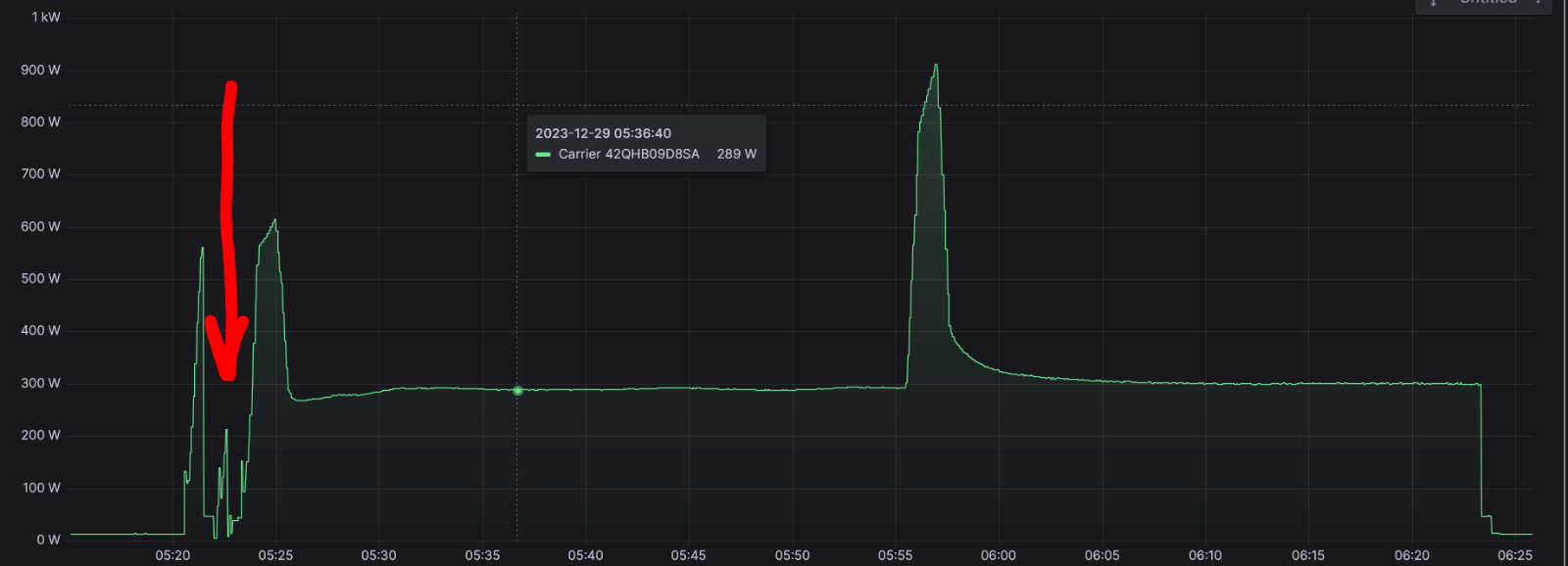
Task: Click the 05:55 time axis label
Action: [895, 555]
